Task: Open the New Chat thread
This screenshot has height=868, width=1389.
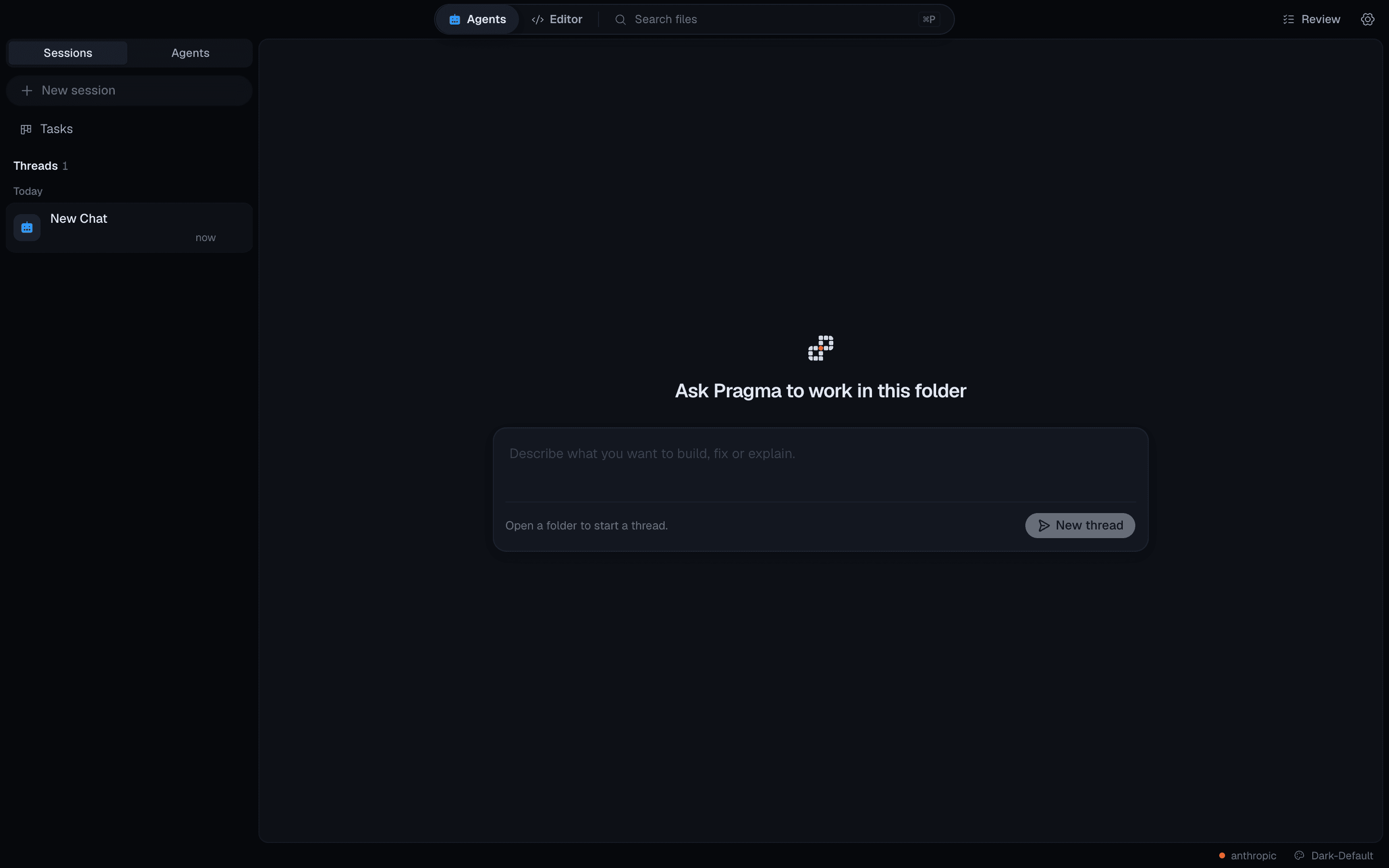Action: tap(129, 227)
